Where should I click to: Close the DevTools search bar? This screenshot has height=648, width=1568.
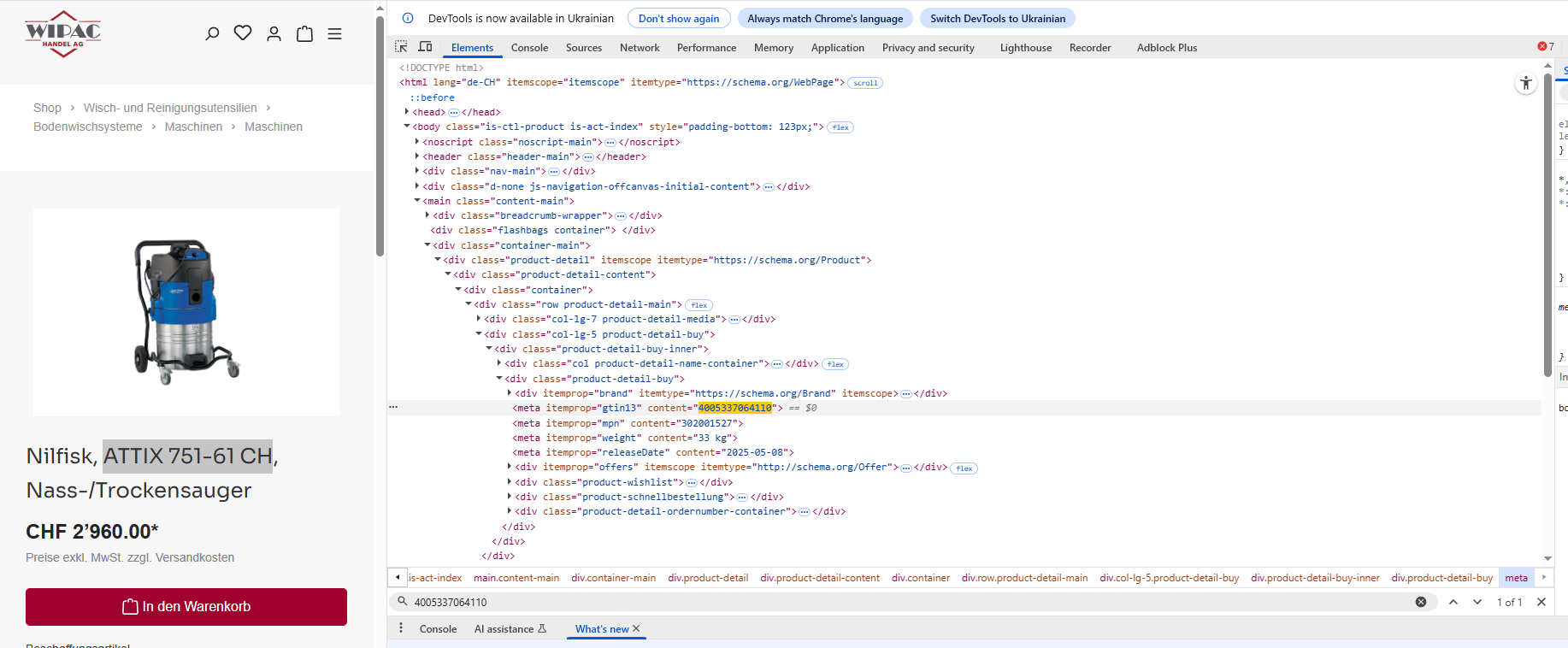[1541, 602]
